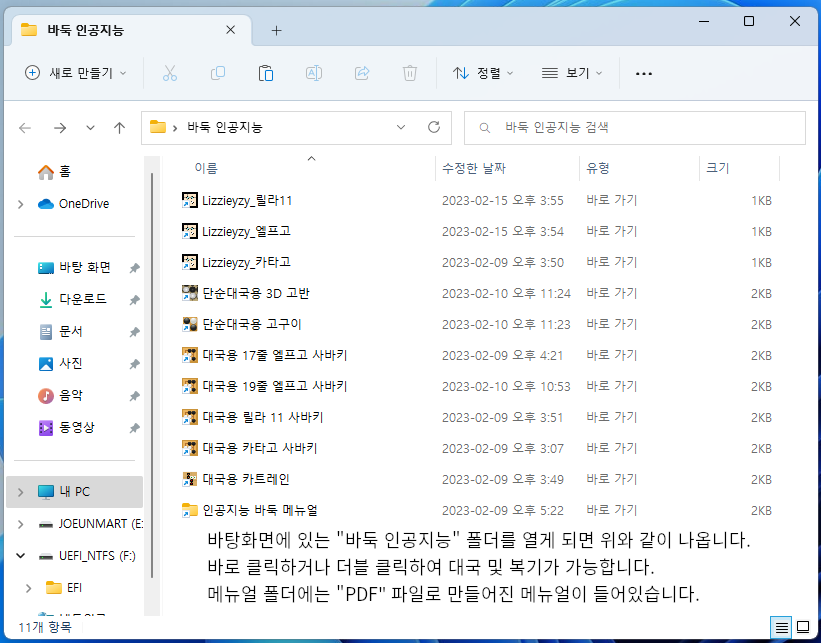This screenshot has height=643, width=821.
Task: Expand the JOEUNMART drive node
Action: [x=20, y=524]
